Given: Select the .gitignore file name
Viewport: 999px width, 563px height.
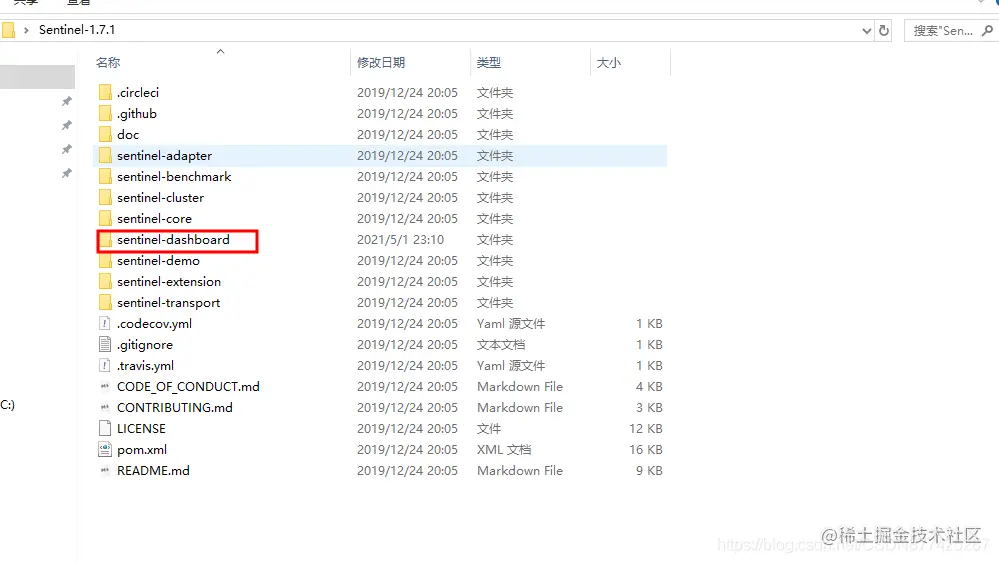Looking at the screenshot, I should pyautogui.click(x=145, y=345).
